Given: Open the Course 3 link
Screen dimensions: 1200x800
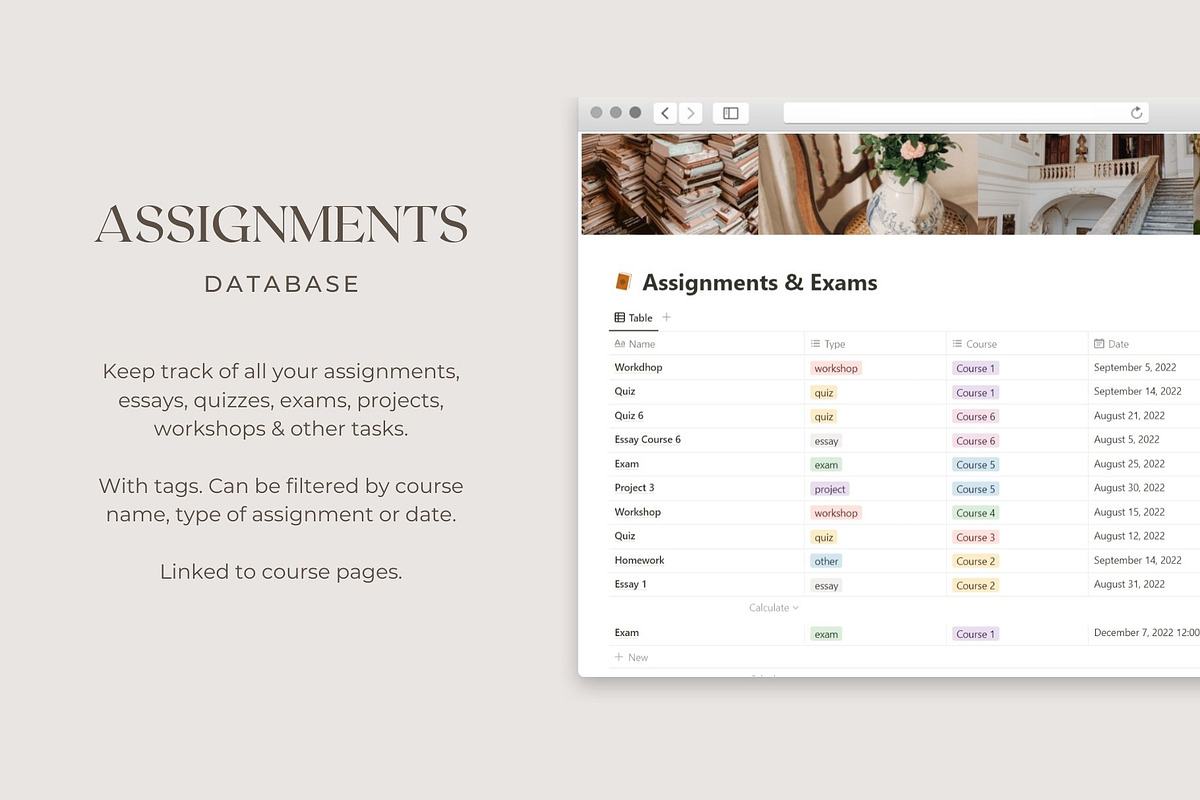Looking at the screenshot, I should click(x=976, y=537).
